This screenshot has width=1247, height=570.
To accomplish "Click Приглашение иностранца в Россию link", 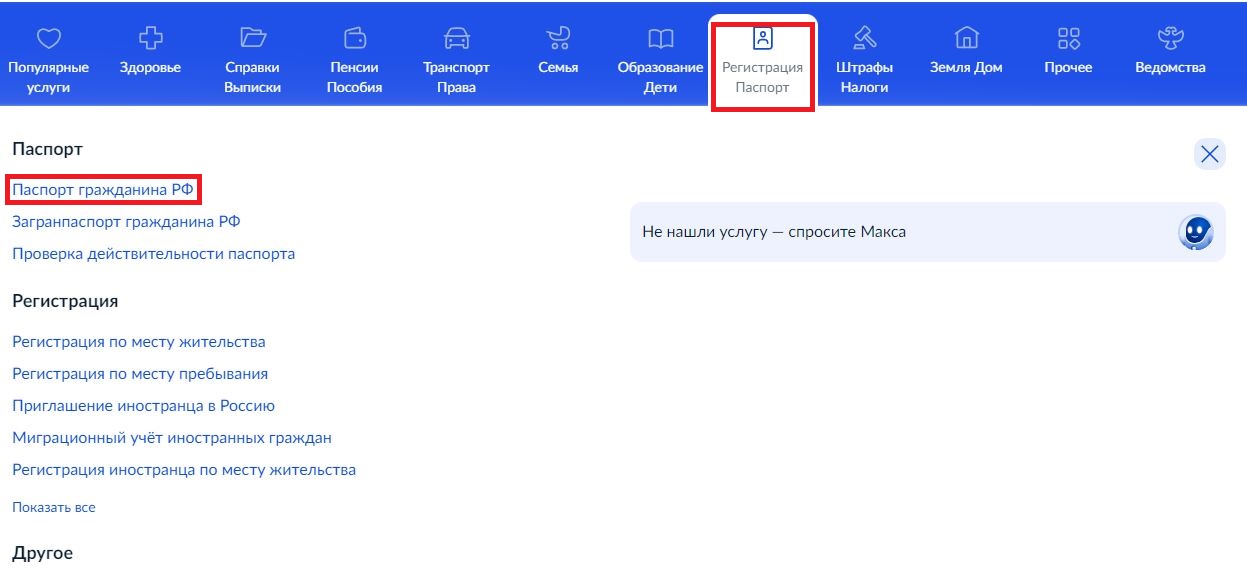I will [143, 405].
